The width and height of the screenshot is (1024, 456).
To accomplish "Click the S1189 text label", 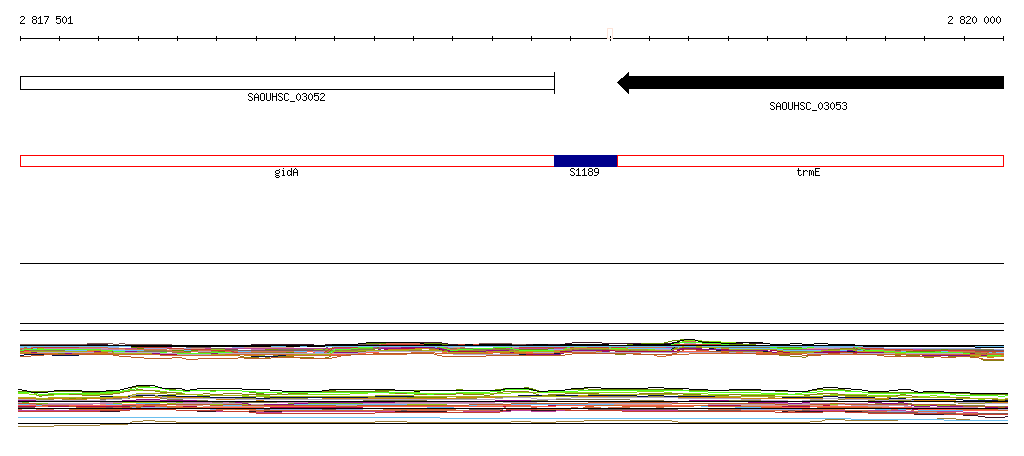I will point(584,173).
